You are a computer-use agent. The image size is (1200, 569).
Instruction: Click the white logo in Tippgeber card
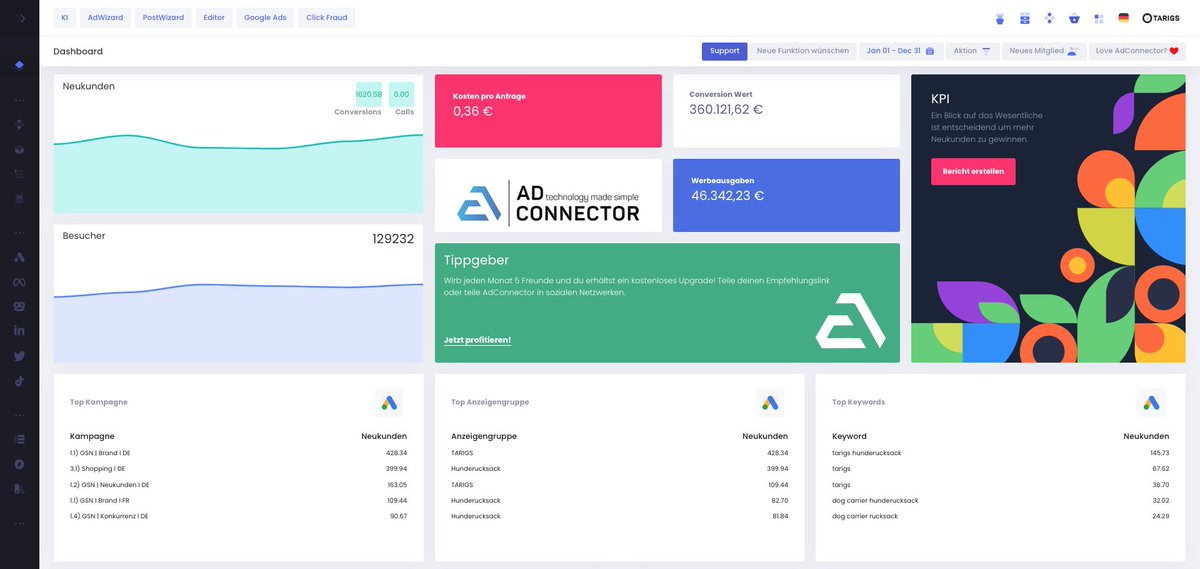click(x=850, y=321)
